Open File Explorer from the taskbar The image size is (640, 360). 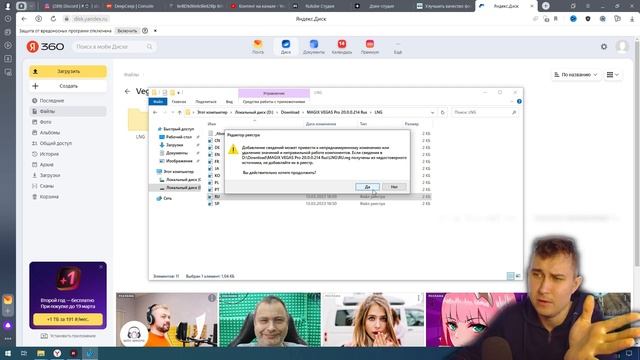(x=41, y=353)
